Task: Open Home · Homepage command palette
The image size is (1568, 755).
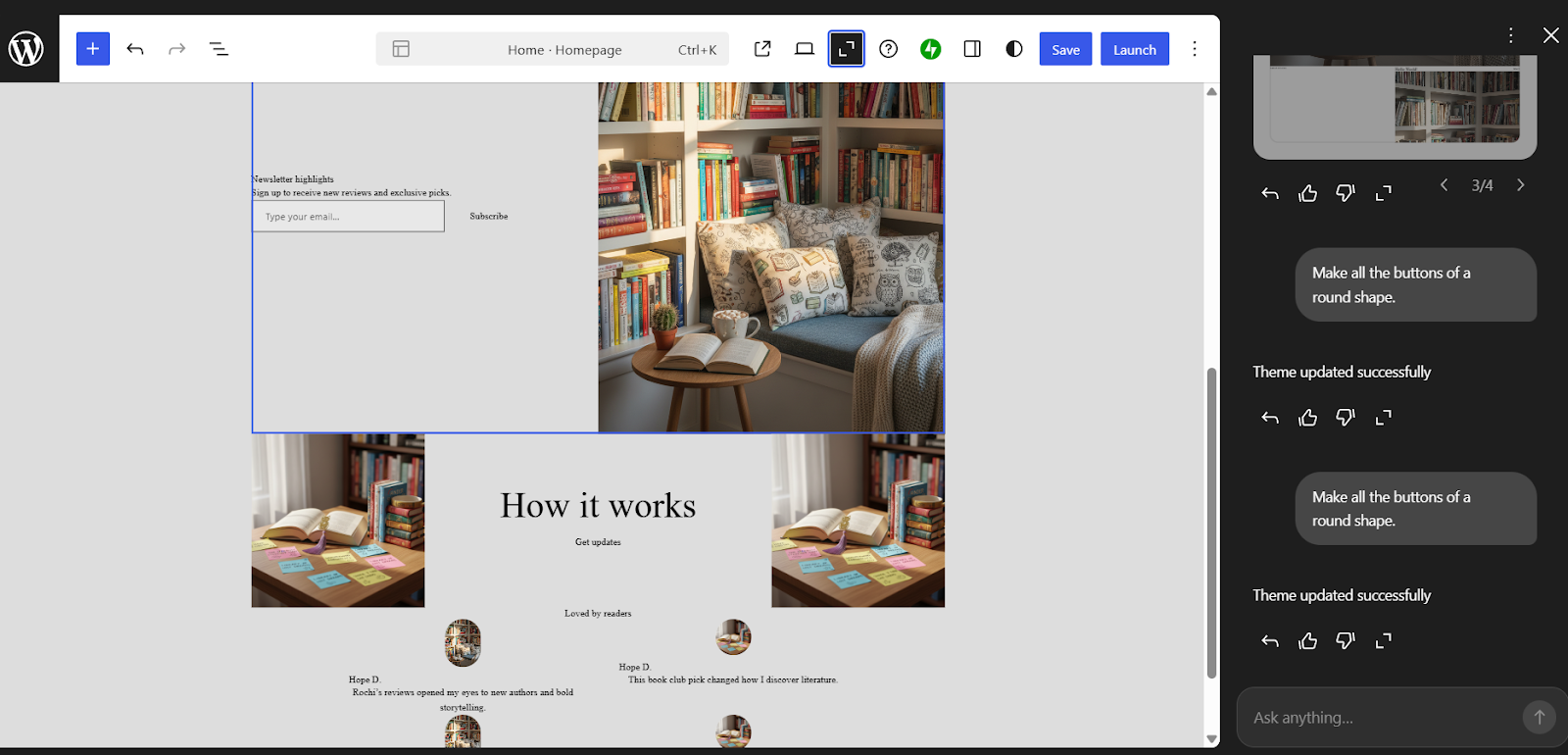Action: [x=563, y=49]
